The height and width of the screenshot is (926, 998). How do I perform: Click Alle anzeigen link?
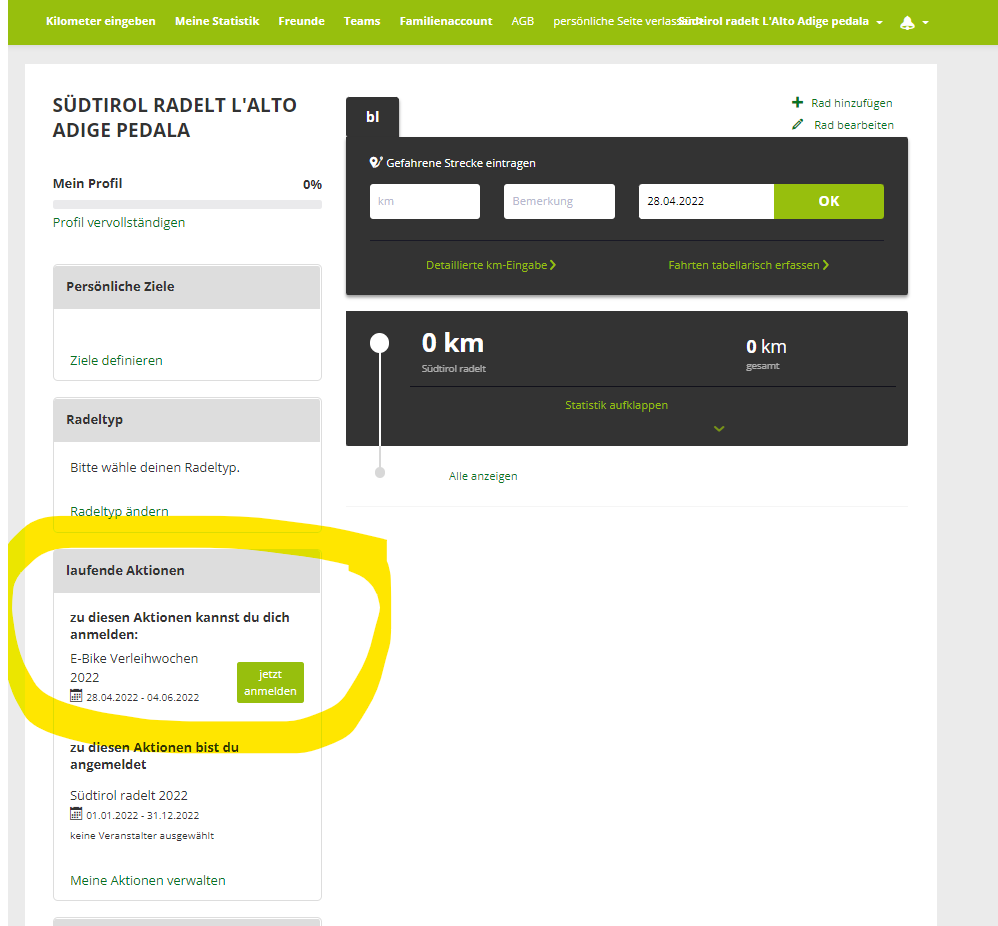(x=483, y=476)
